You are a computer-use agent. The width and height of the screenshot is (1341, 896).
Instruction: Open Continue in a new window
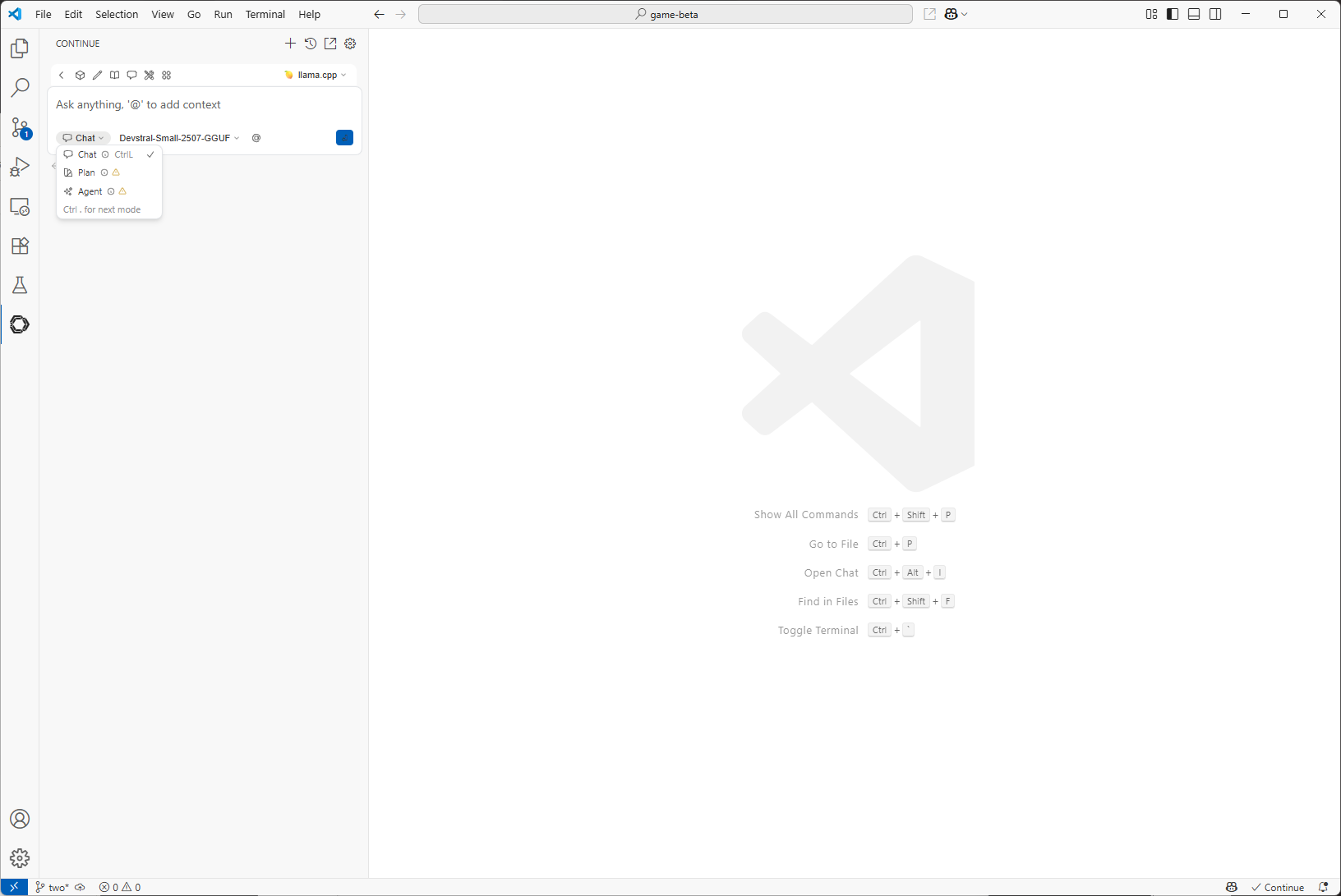coord(330,44)
